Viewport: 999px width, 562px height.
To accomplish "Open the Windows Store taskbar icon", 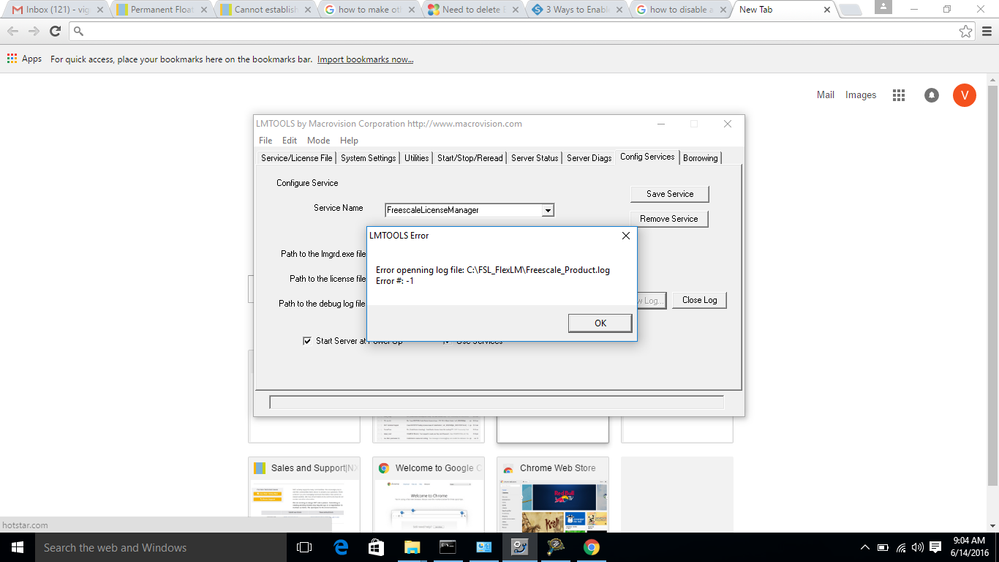I will pyautogui.click(x=377, y=547).
